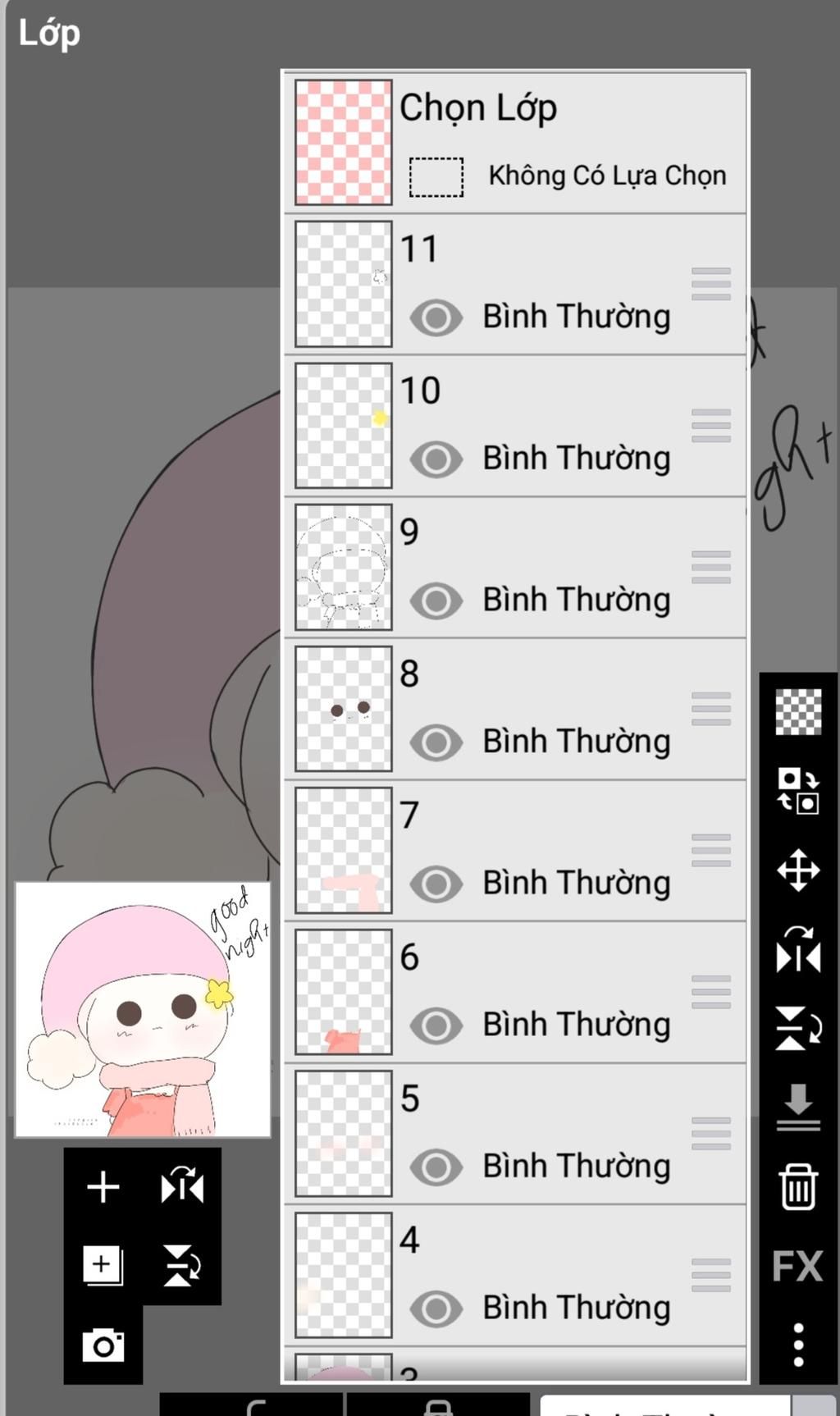840x1416 pixels.
Task: Delete layer with trash icon
Action: (x=798, y=1186)
